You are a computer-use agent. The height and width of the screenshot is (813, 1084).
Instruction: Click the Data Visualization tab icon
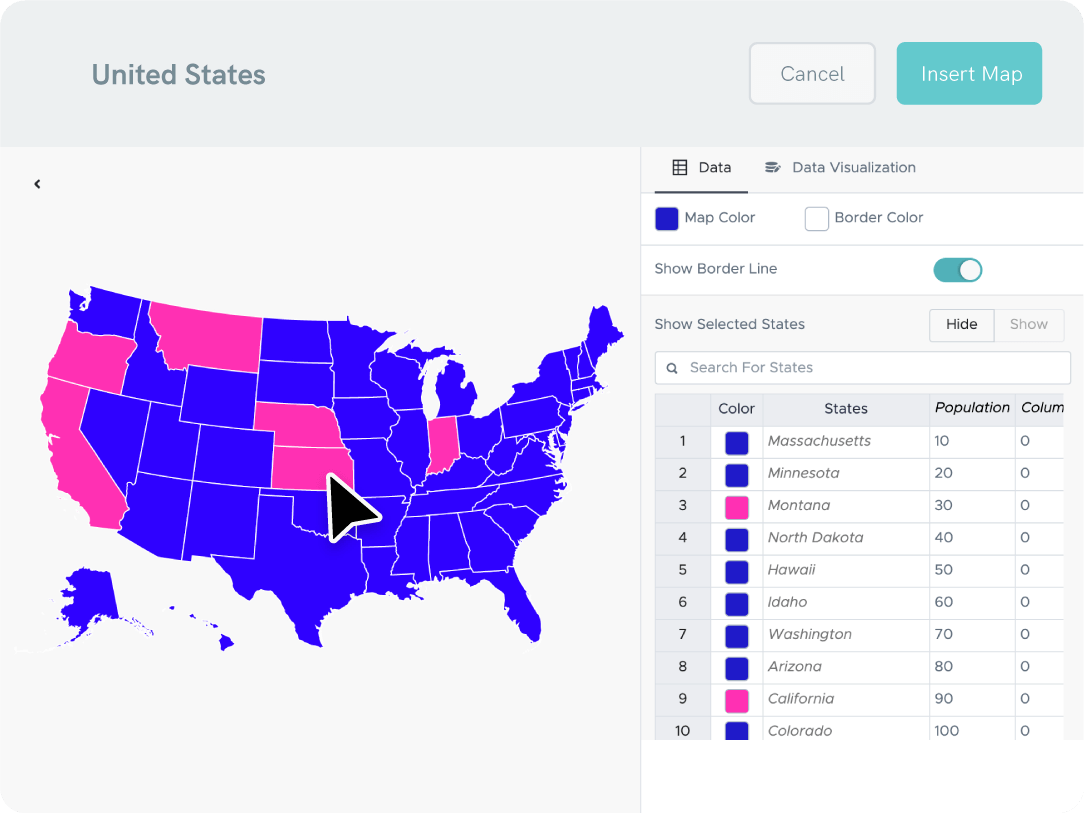click(x=772, y=168)
